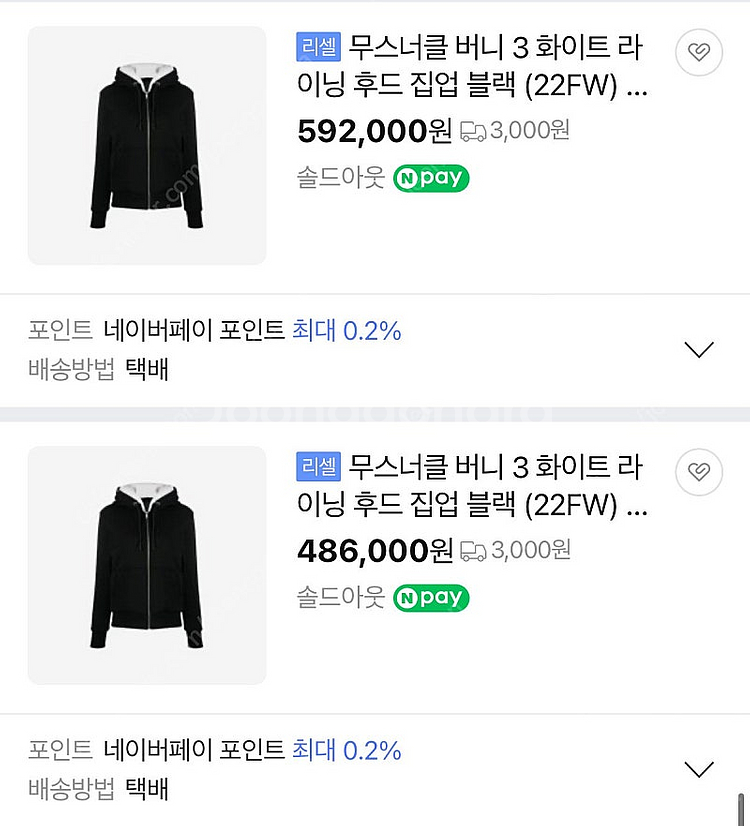Click delivery truck icon beside 592,000원

pos(473,131)
